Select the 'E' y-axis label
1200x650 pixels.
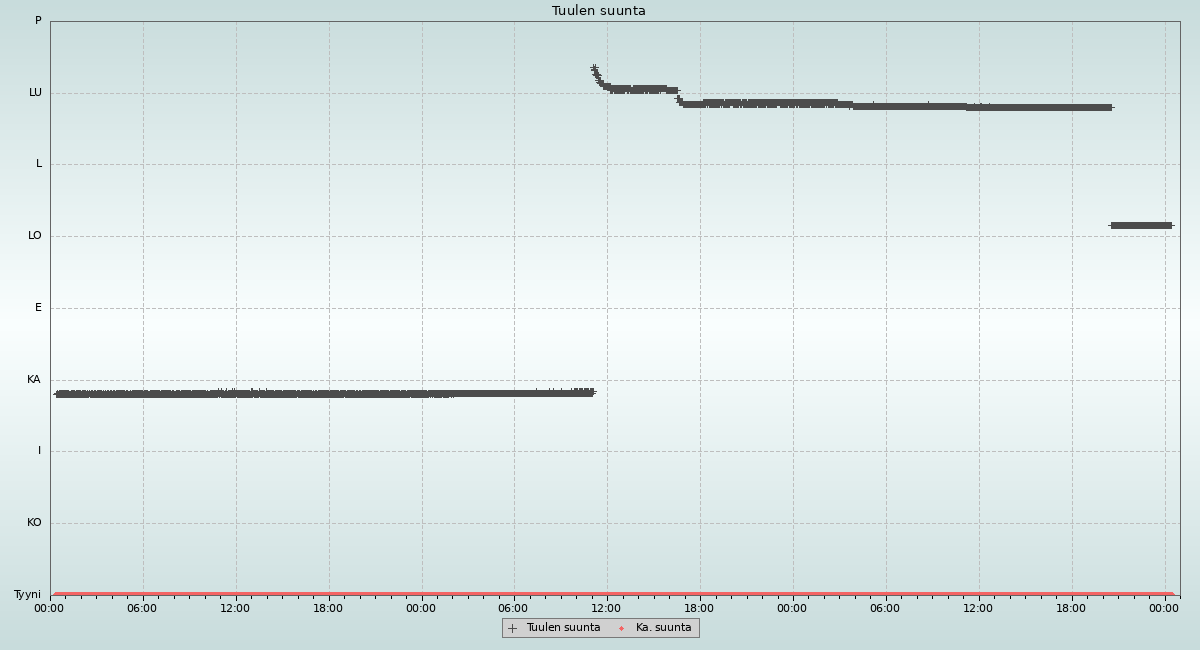tap(38, 307)
